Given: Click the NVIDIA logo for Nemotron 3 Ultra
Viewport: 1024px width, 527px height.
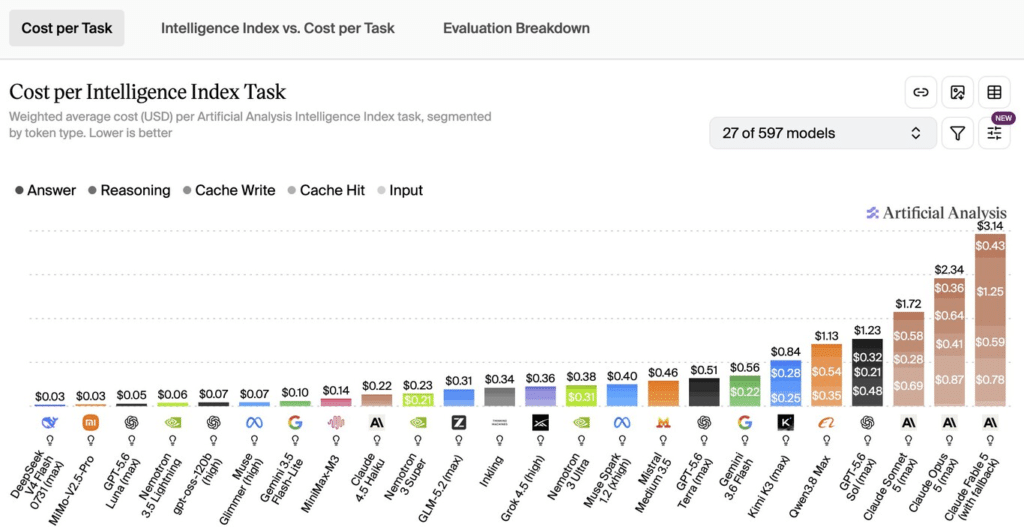Looking at the screenshot, I should [581, 423].
